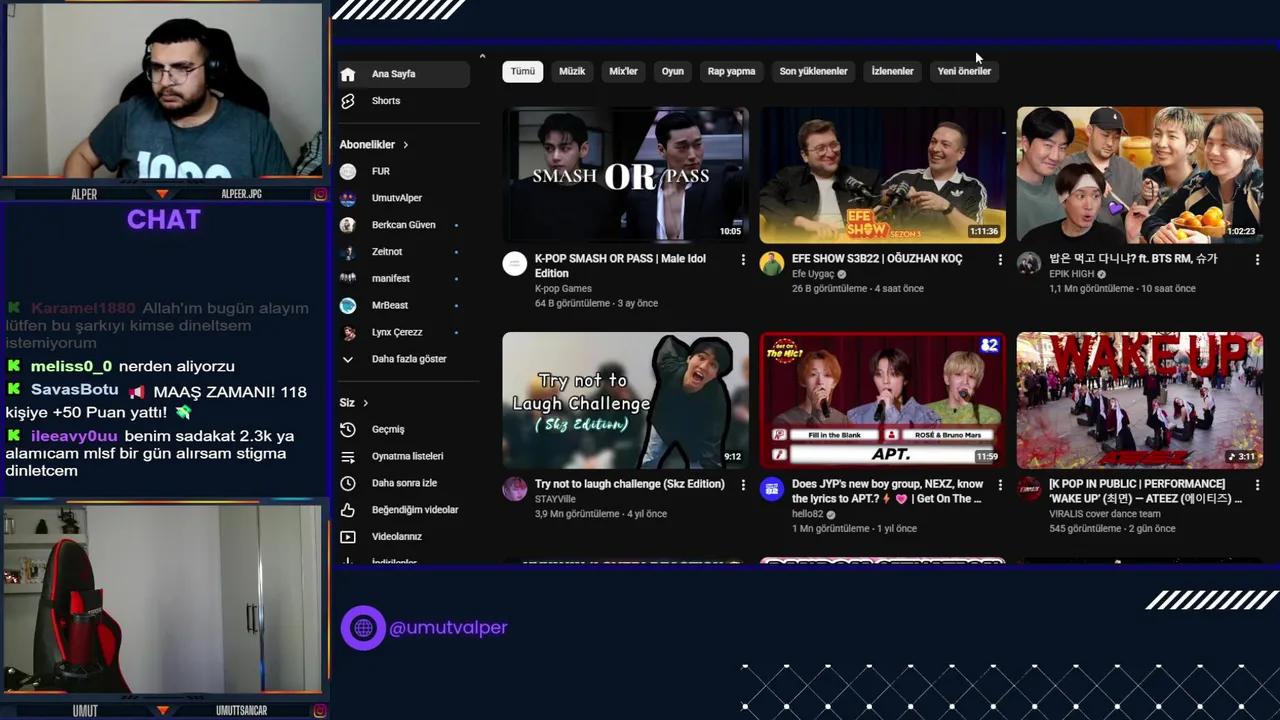The height and width of the screenshot is (720, 1280).
Task: Open Efe Uygaç channel avatar
Action: click(772, 264)
